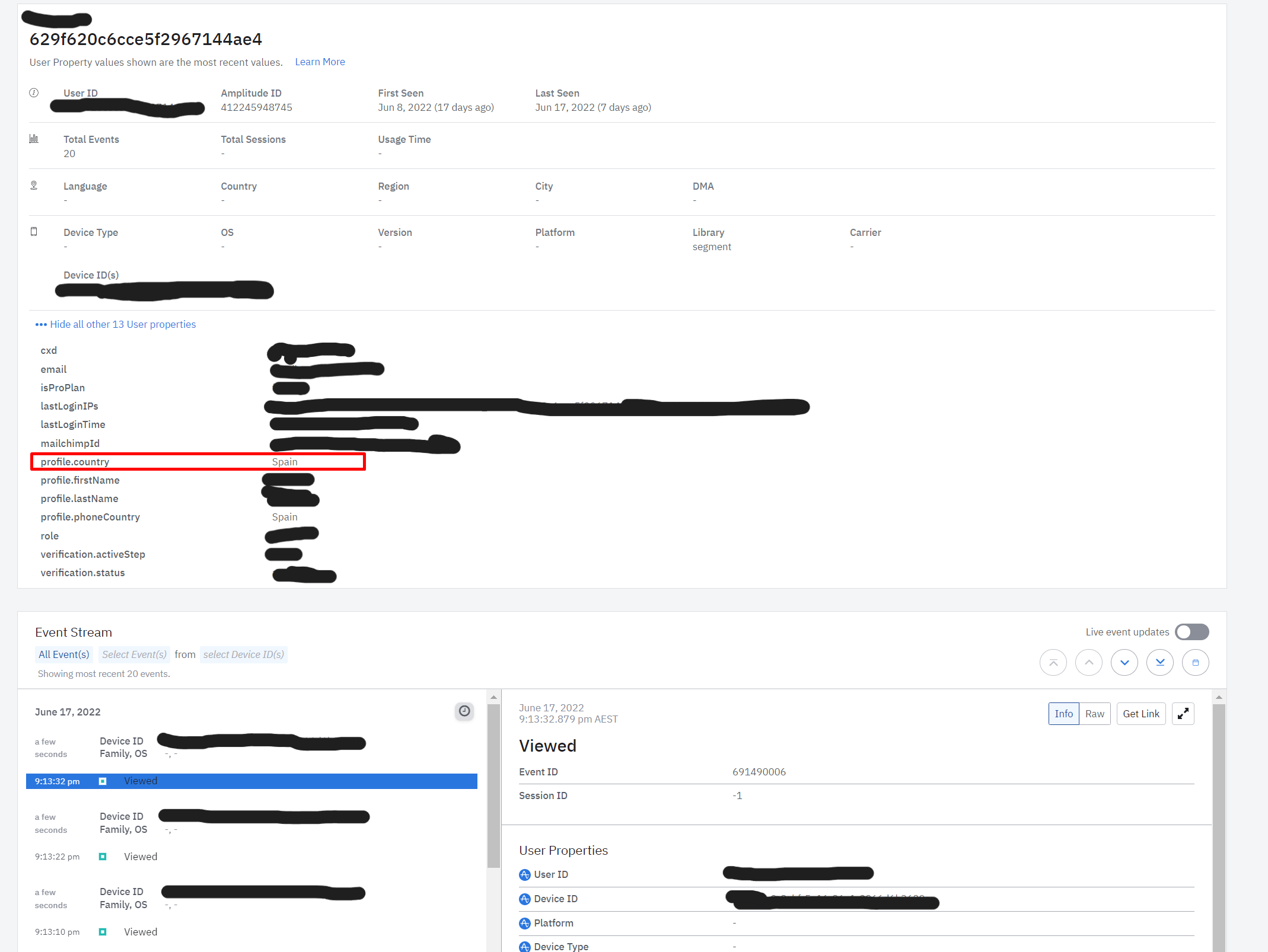1268x952 pixels.
Task: Click the Get Link button
Action: [x=1140, y=714]
